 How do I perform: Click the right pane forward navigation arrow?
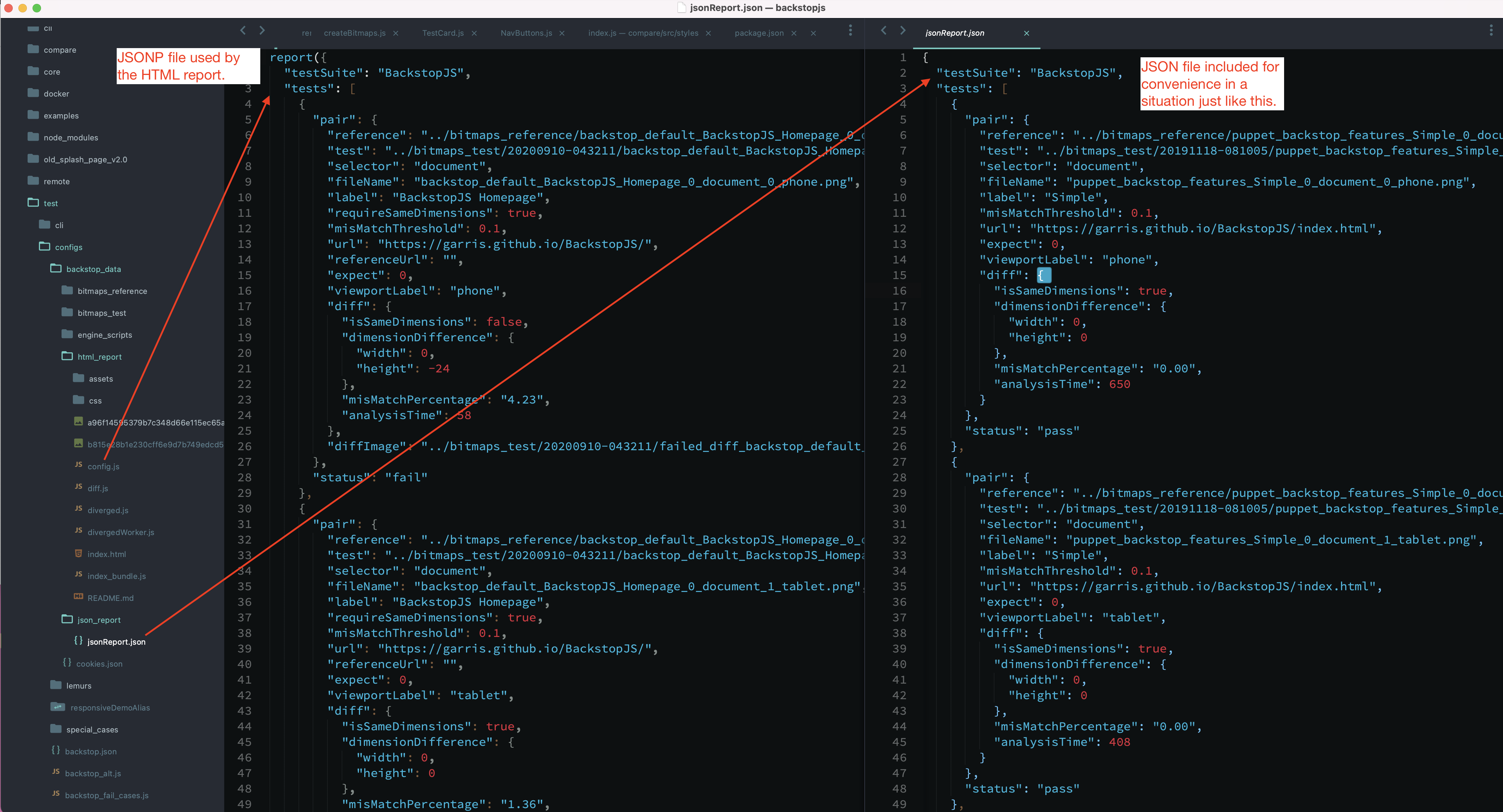pos(903,30)
